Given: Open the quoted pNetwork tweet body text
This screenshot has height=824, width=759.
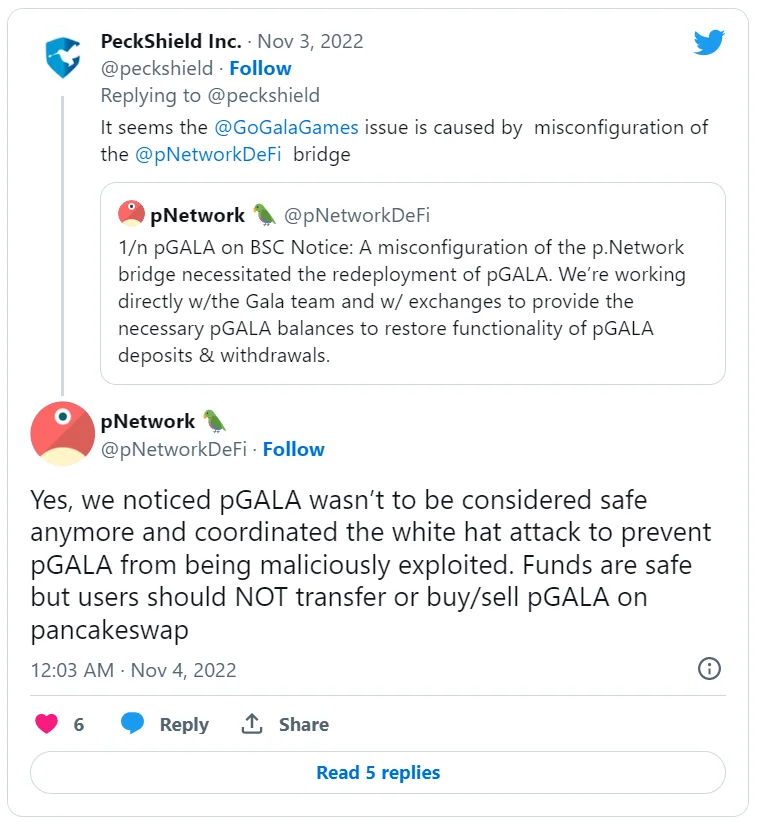Looking at the screenshot, I should coord(400,301).
